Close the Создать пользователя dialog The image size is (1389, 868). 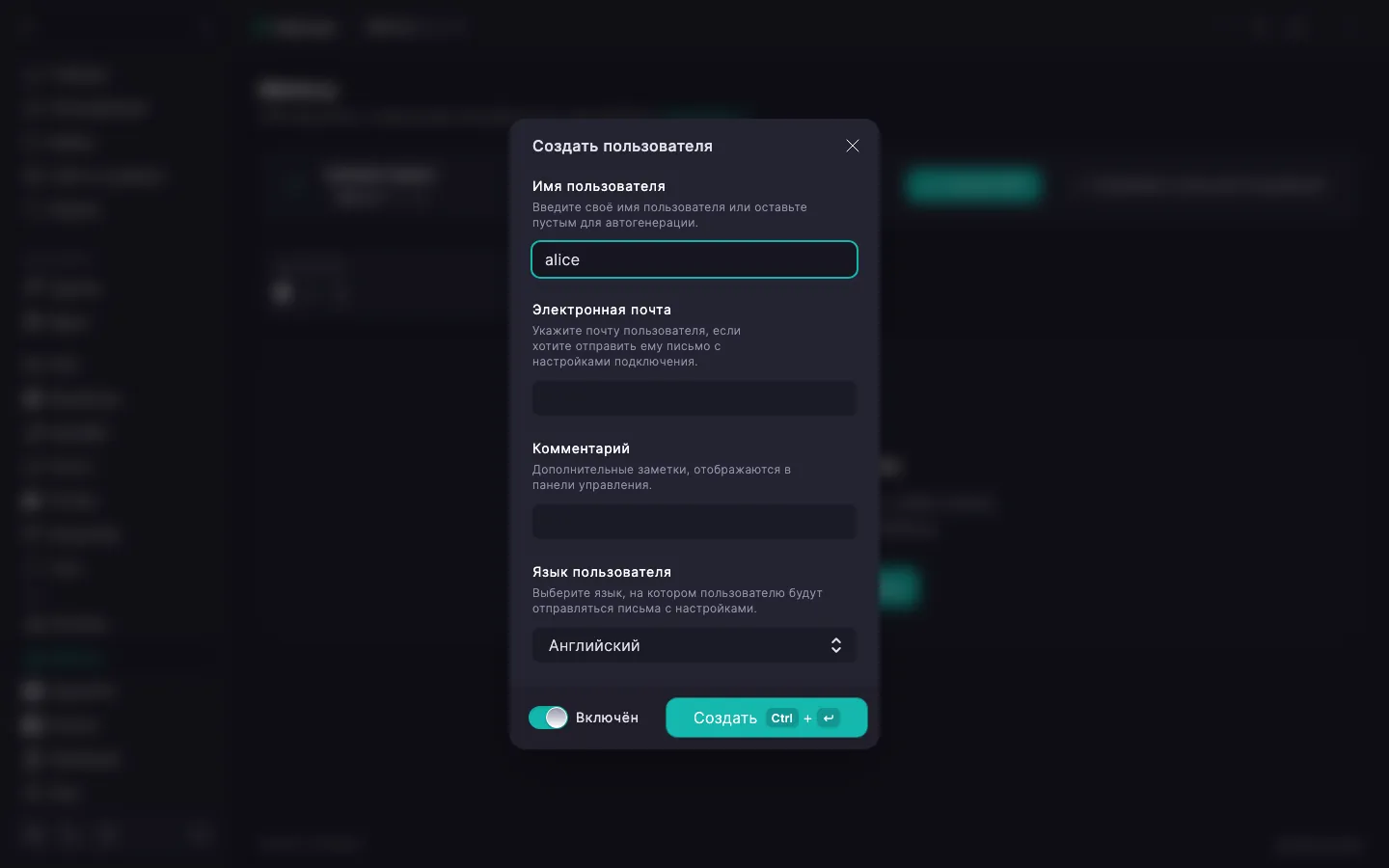pyautogui.click(x=853, y=146)
